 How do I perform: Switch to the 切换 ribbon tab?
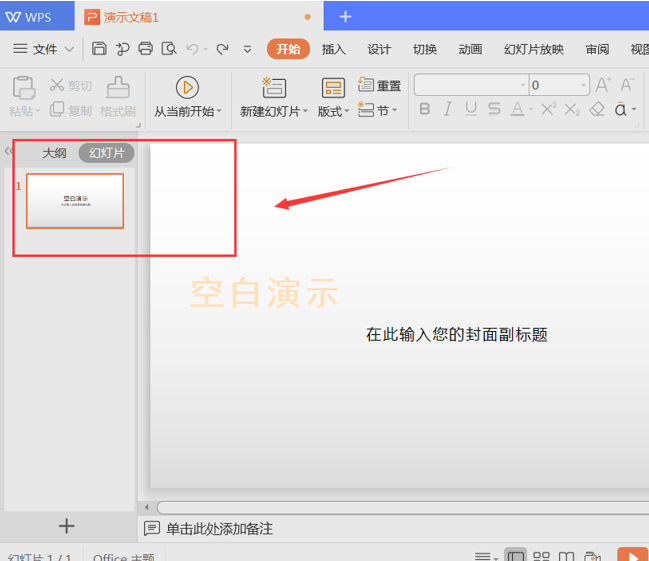(425, 49)
